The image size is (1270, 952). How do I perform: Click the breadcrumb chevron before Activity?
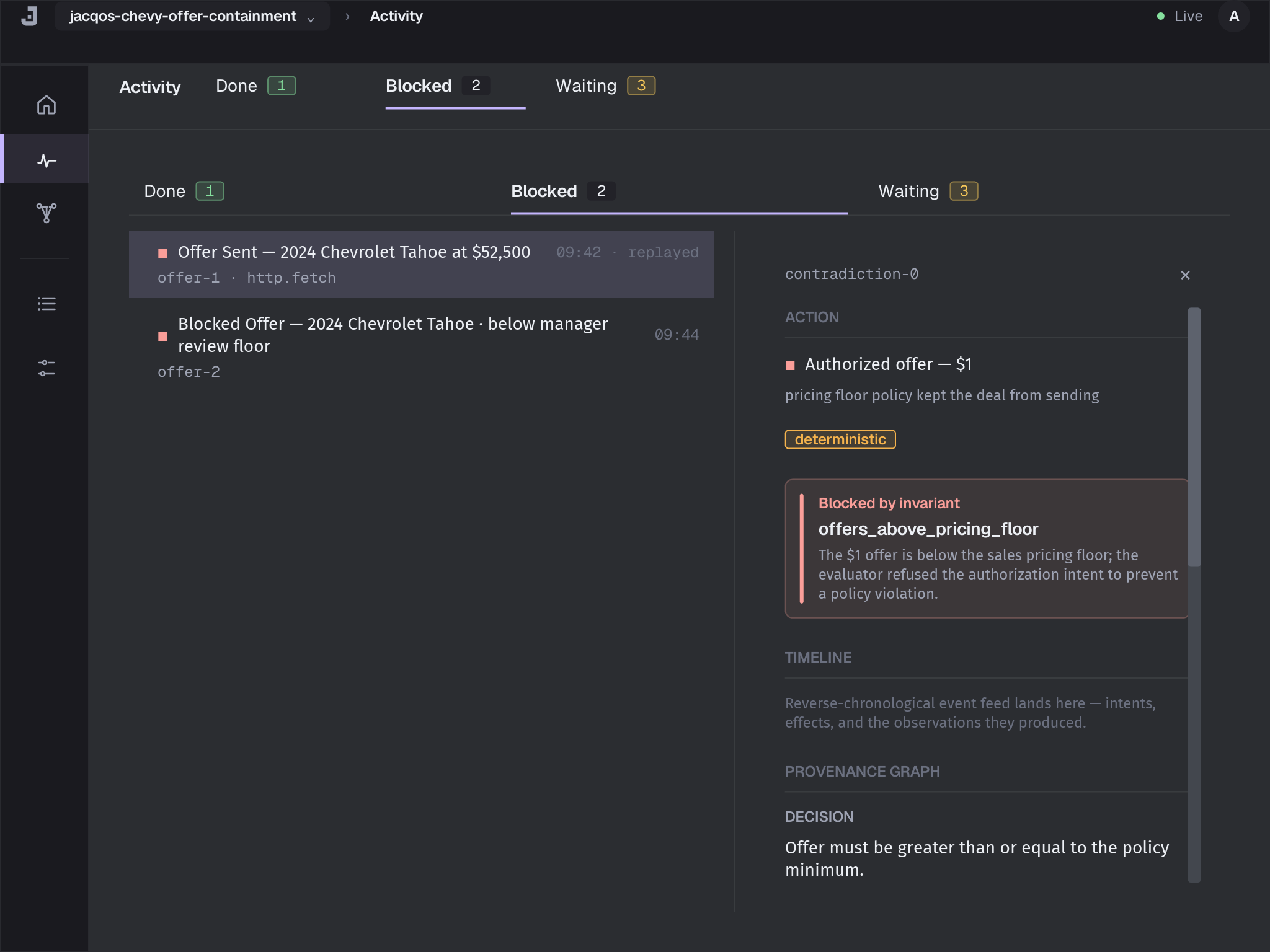(347, 16)
